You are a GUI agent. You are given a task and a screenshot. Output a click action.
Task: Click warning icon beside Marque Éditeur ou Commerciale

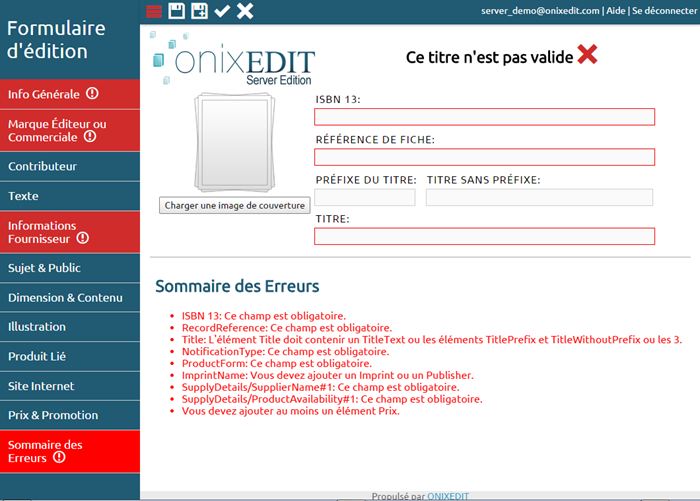90,136
